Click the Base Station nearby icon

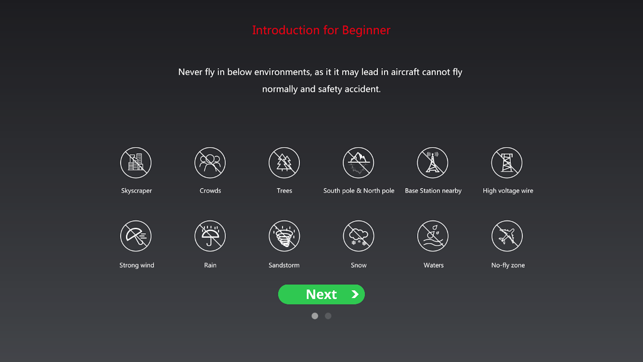click(x=433, y=163)
